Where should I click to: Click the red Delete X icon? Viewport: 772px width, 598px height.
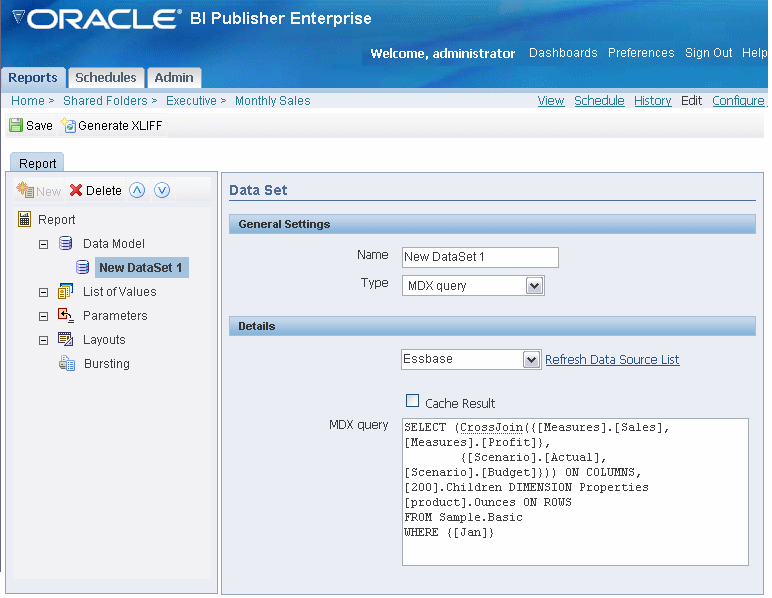pos(76,190)
